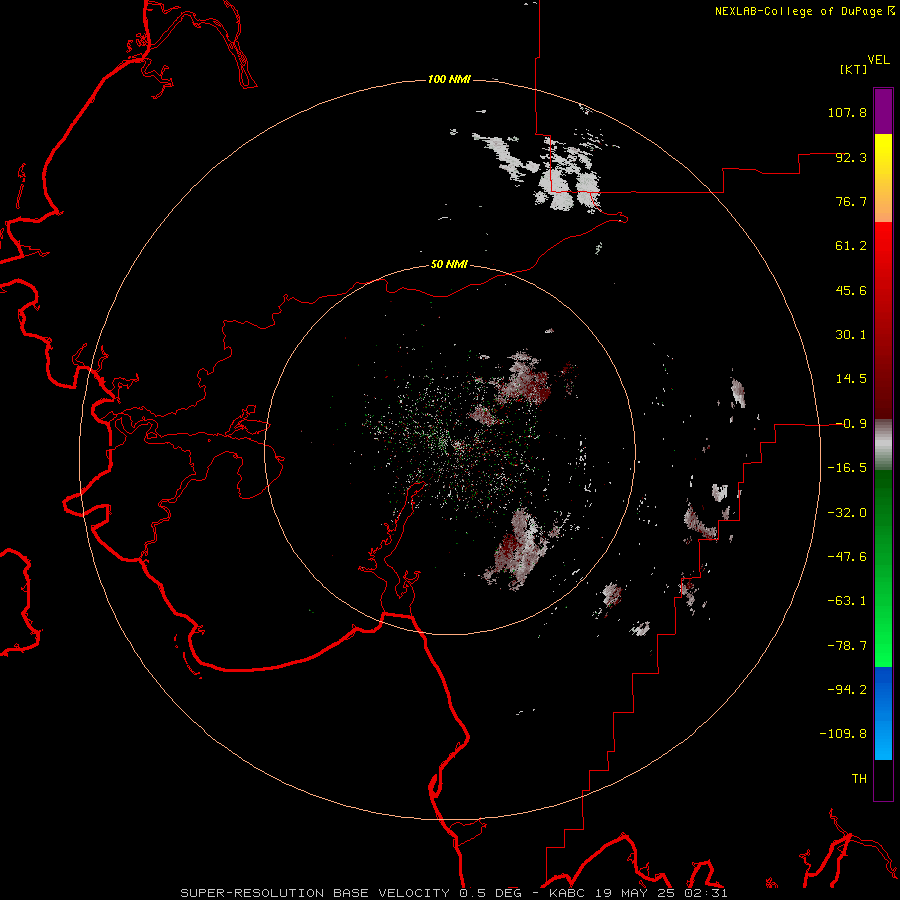This screenshot has width=900, height=900.
Task: Click the 19 MAY 25 02:31 timestamp
Action: (x=659, y=893)
